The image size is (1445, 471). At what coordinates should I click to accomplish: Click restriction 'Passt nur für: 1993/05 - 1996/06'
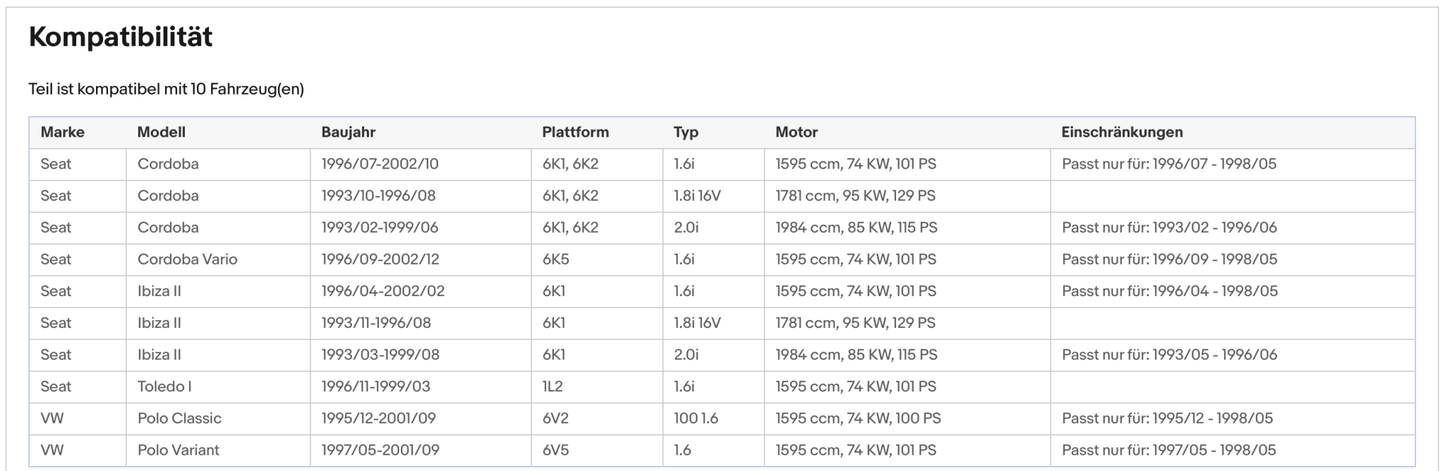point(1169,355)
